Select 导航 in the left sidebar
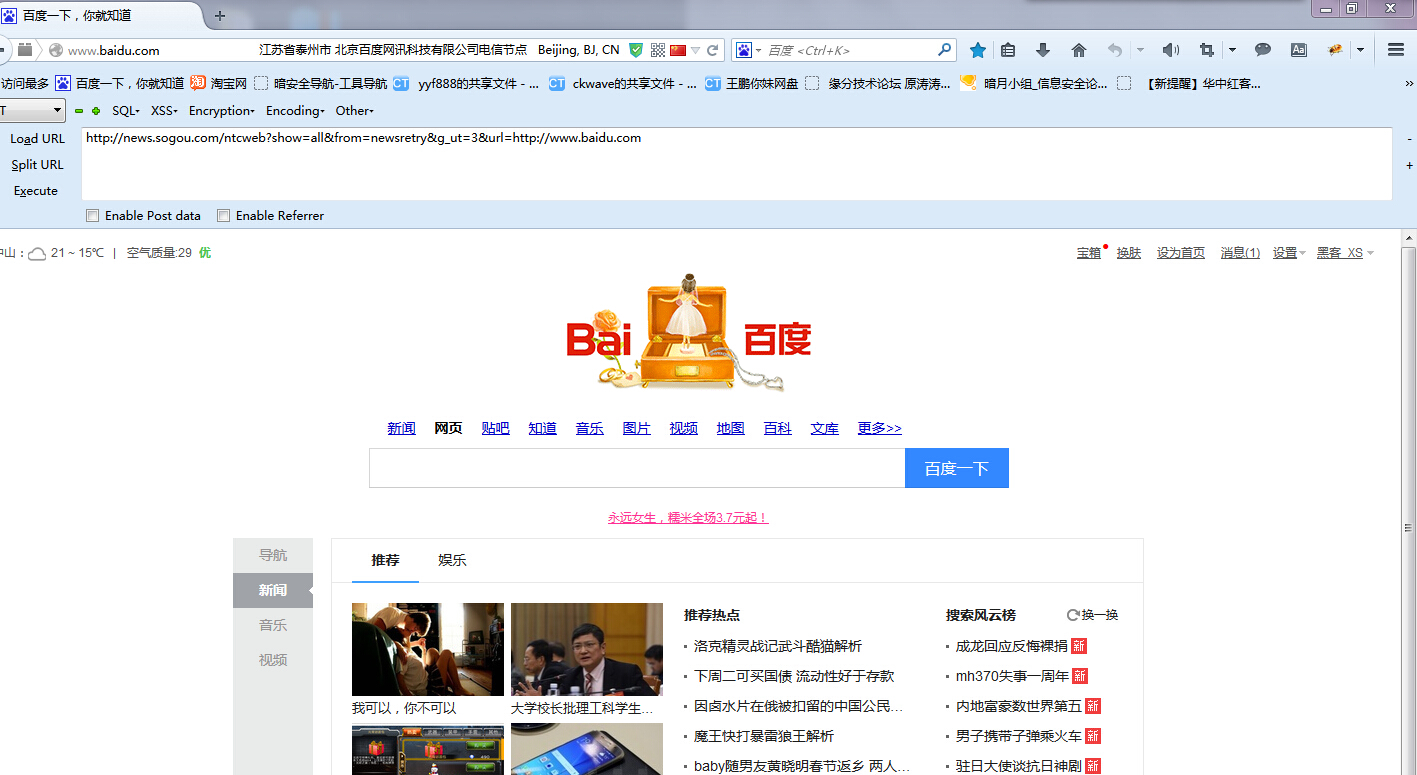 tap(273, 555)
